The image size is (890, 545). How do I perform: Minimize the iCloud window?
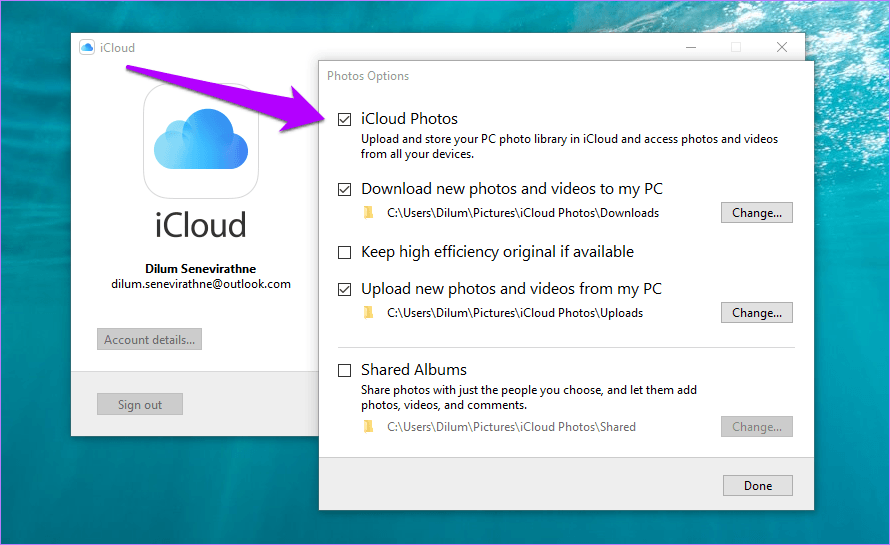point(691,47)
